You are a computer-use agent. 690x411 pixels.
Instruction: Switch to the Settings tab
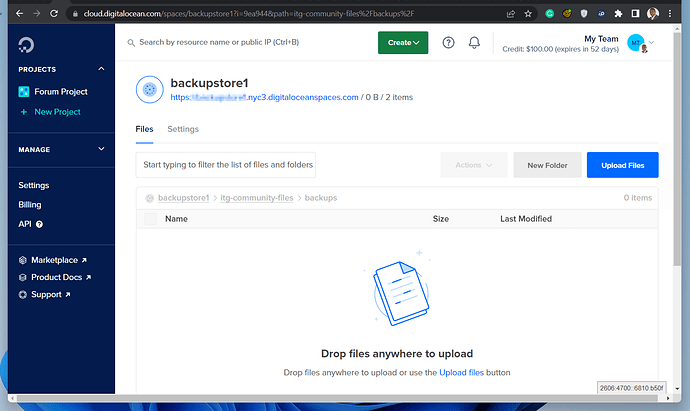pos(183,129)
